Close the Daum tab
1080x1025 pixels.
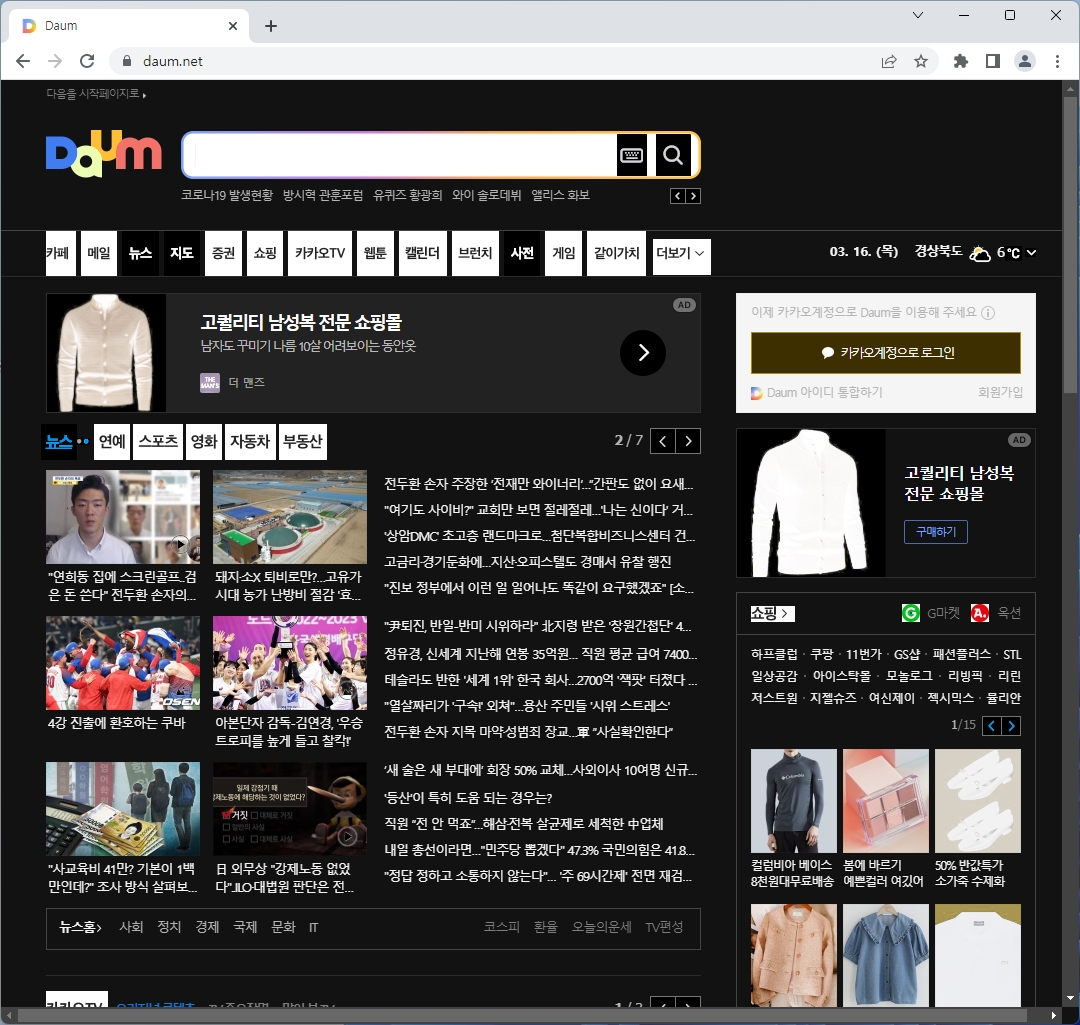[233, 26]
